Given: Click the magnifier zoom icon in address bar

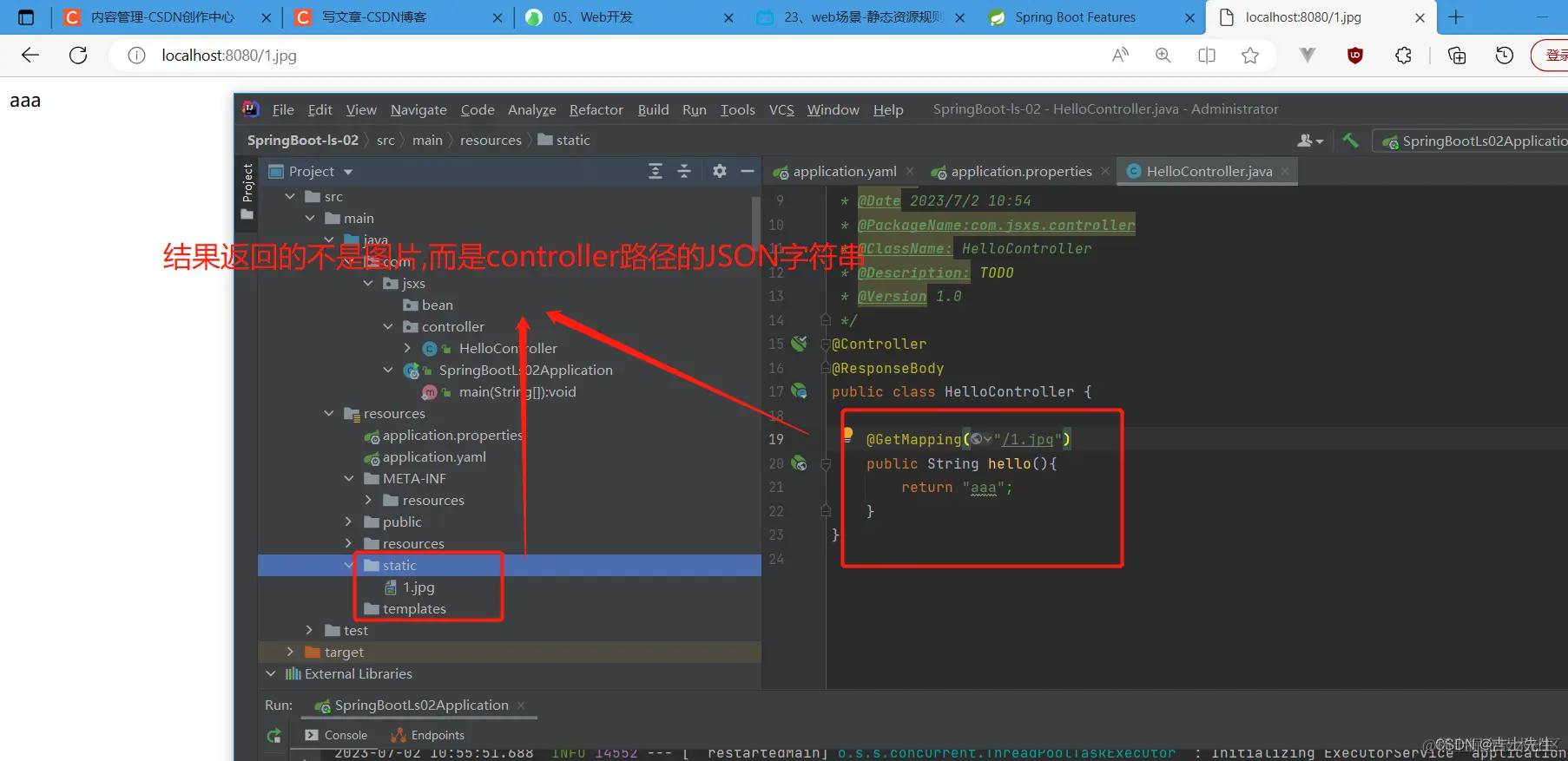Looking at the screenshot, I should coord(1163,56).
